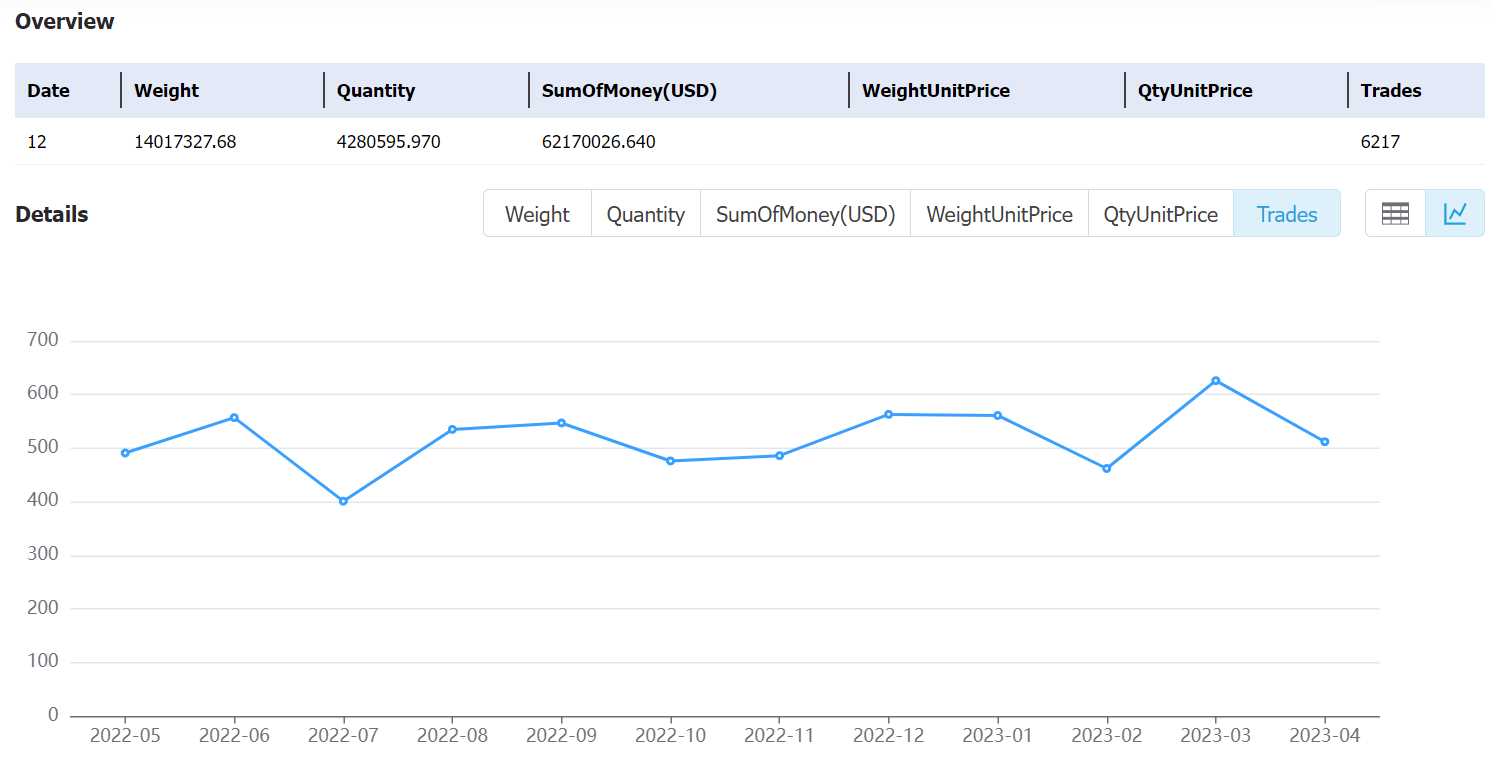Click the SumOfMoney(USD) column header
Image resolution: width=1493 pixels, height=766 pixels.
[x=629, y=90]
